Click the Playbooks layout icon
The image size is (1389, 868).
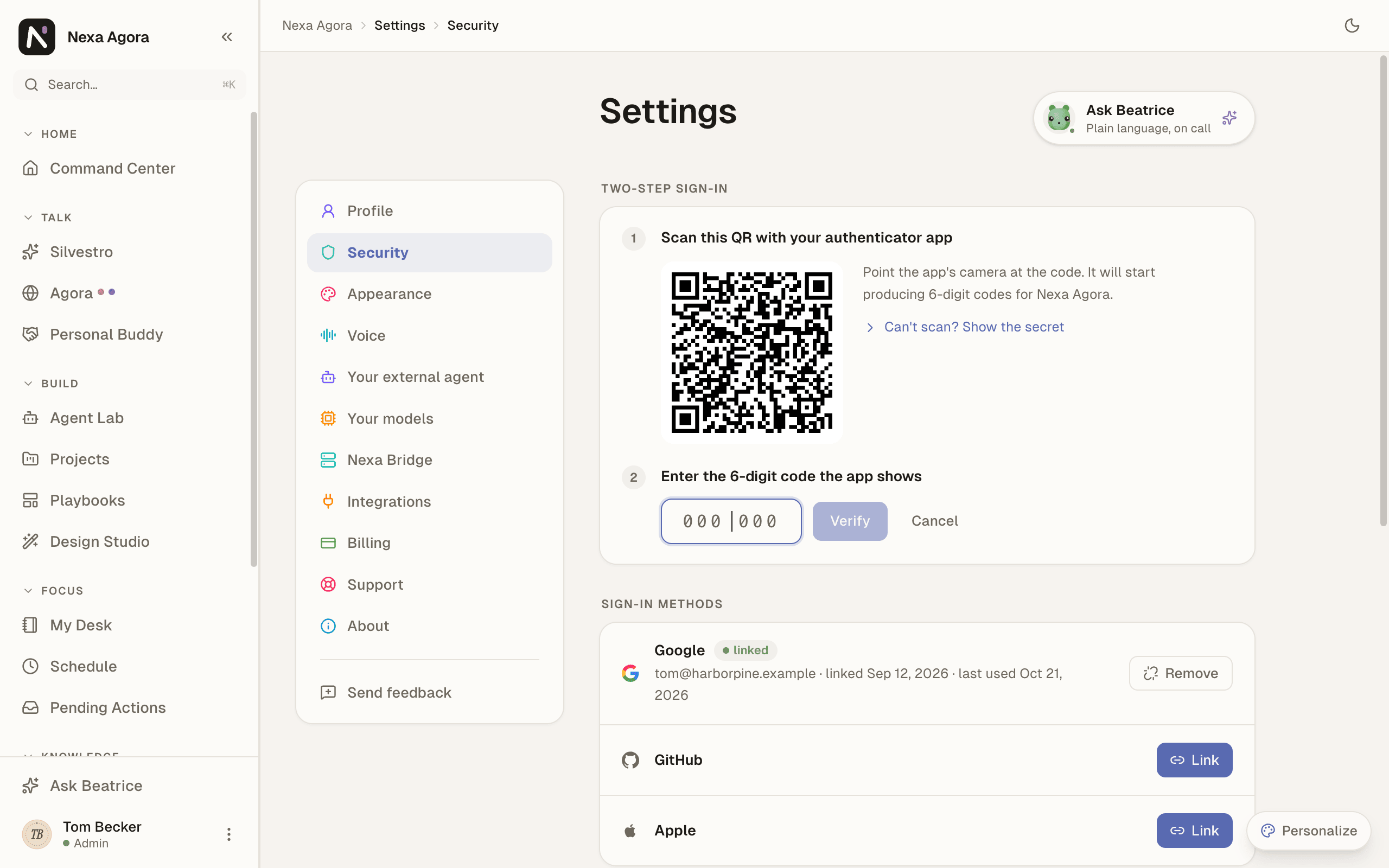pyautogui.click(x=30, y=500)
